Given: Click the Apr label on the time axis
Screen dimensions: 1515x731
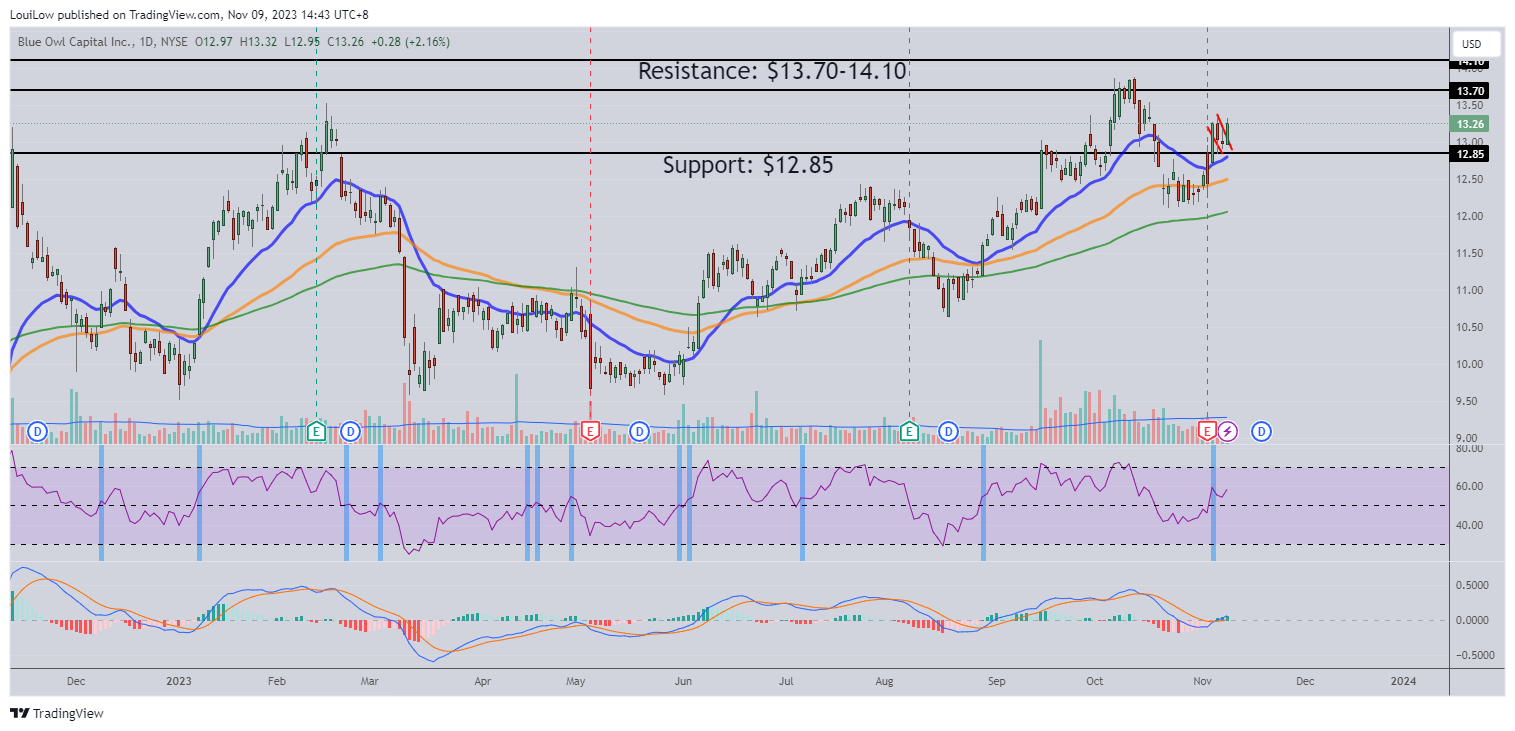Looking at the screenshot, I should point(483,681).
